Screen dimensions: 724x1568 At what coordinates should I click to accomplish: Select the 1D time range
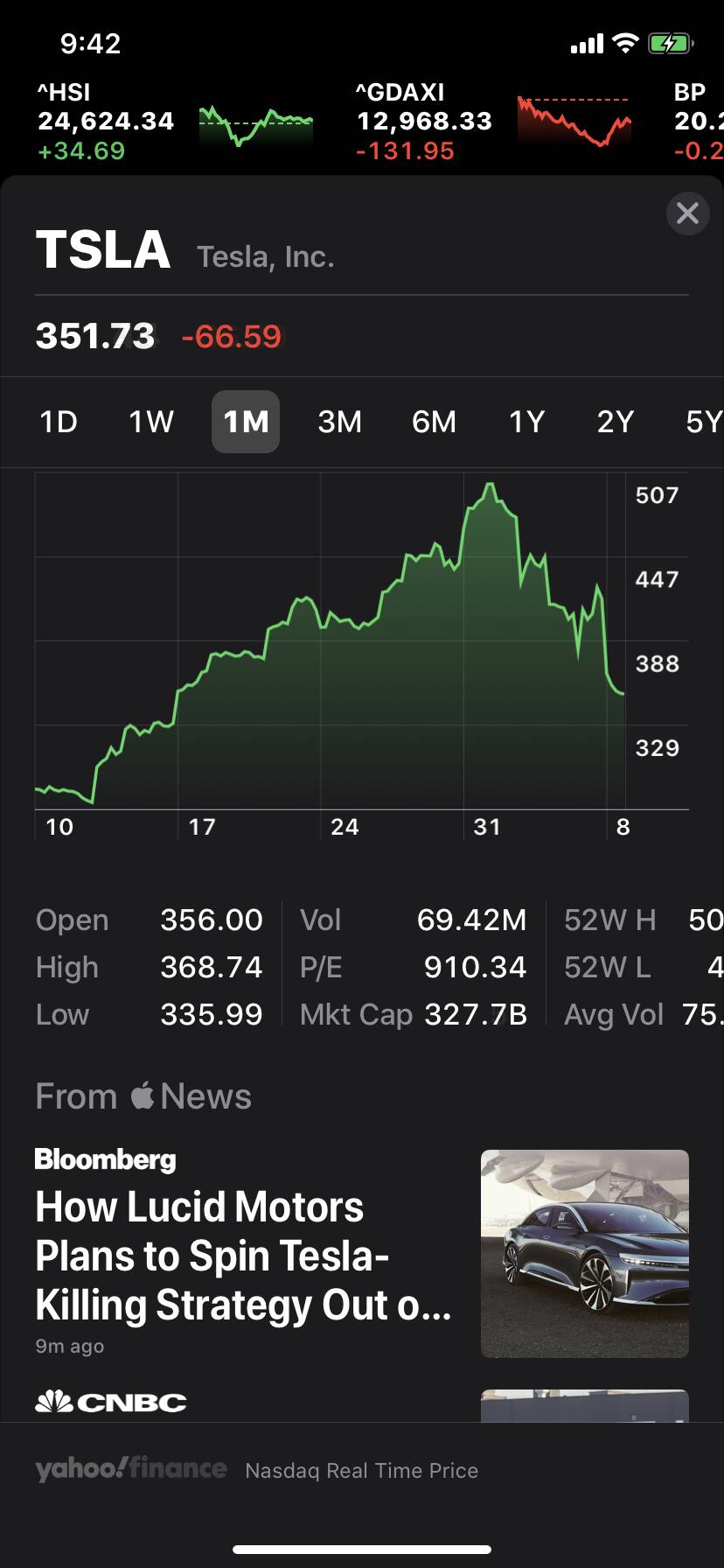coord(59,422)
